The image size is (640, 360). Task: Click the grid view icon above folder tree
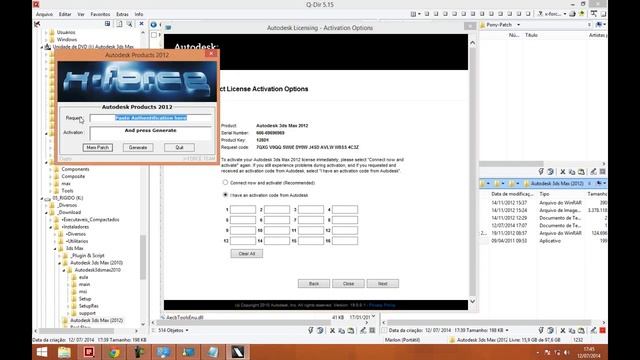(x=107, y=24)
